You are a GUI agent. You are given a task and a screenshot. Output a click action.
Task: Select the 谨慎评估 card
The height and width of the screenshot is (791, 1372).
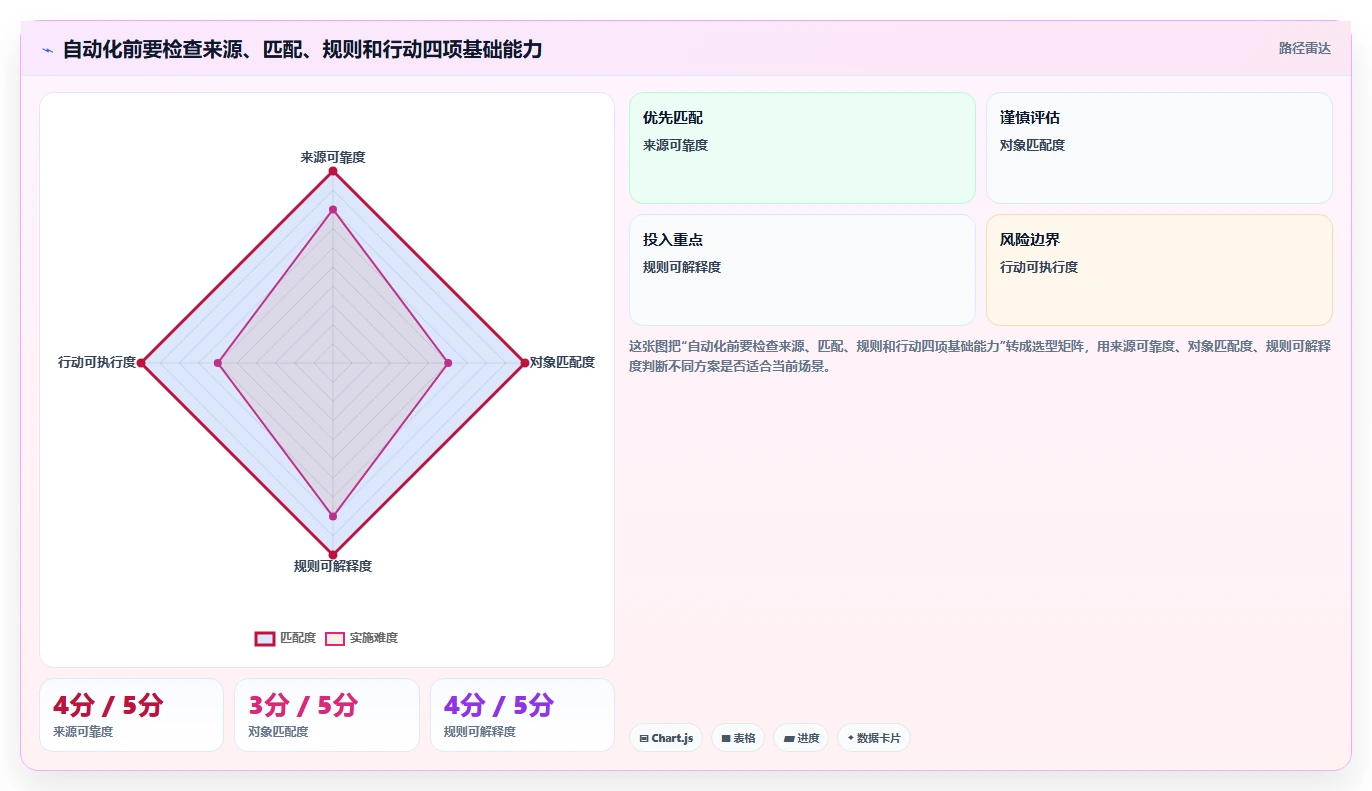pyautogui.click(x=1159, y=148)
